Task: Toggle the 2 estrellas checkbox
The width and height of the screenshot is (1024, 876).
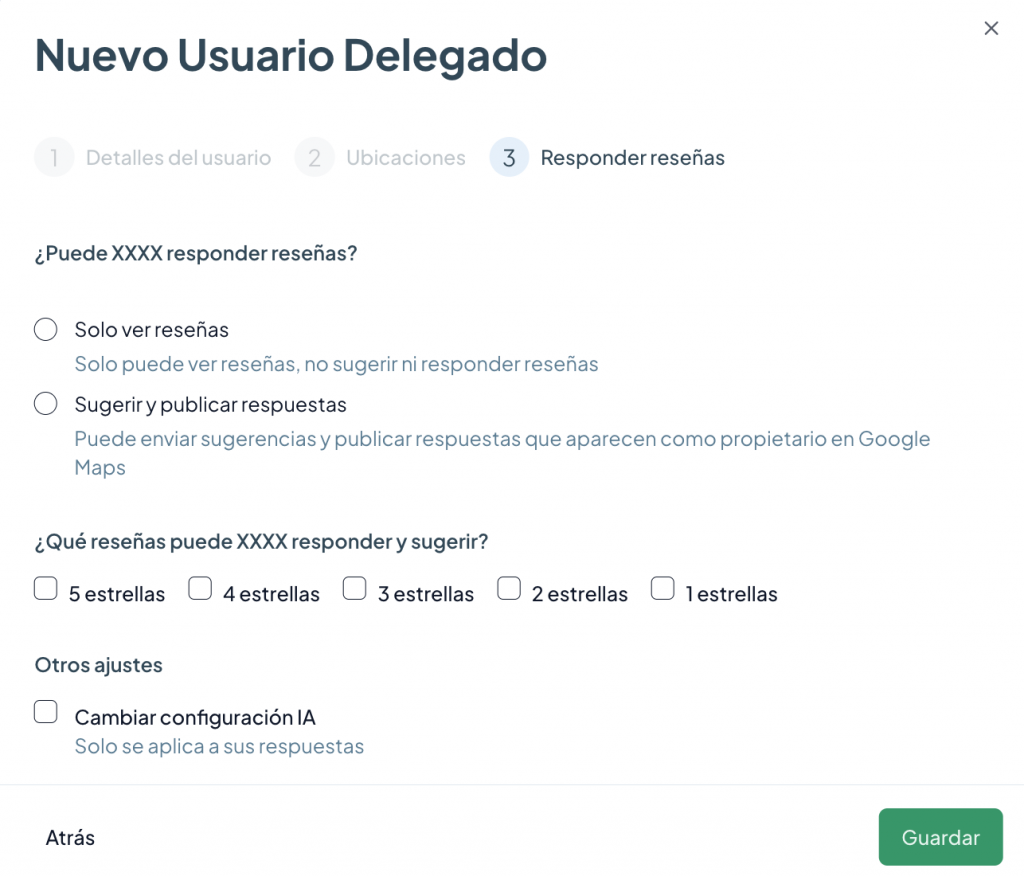Action: [x=509, y=588]
